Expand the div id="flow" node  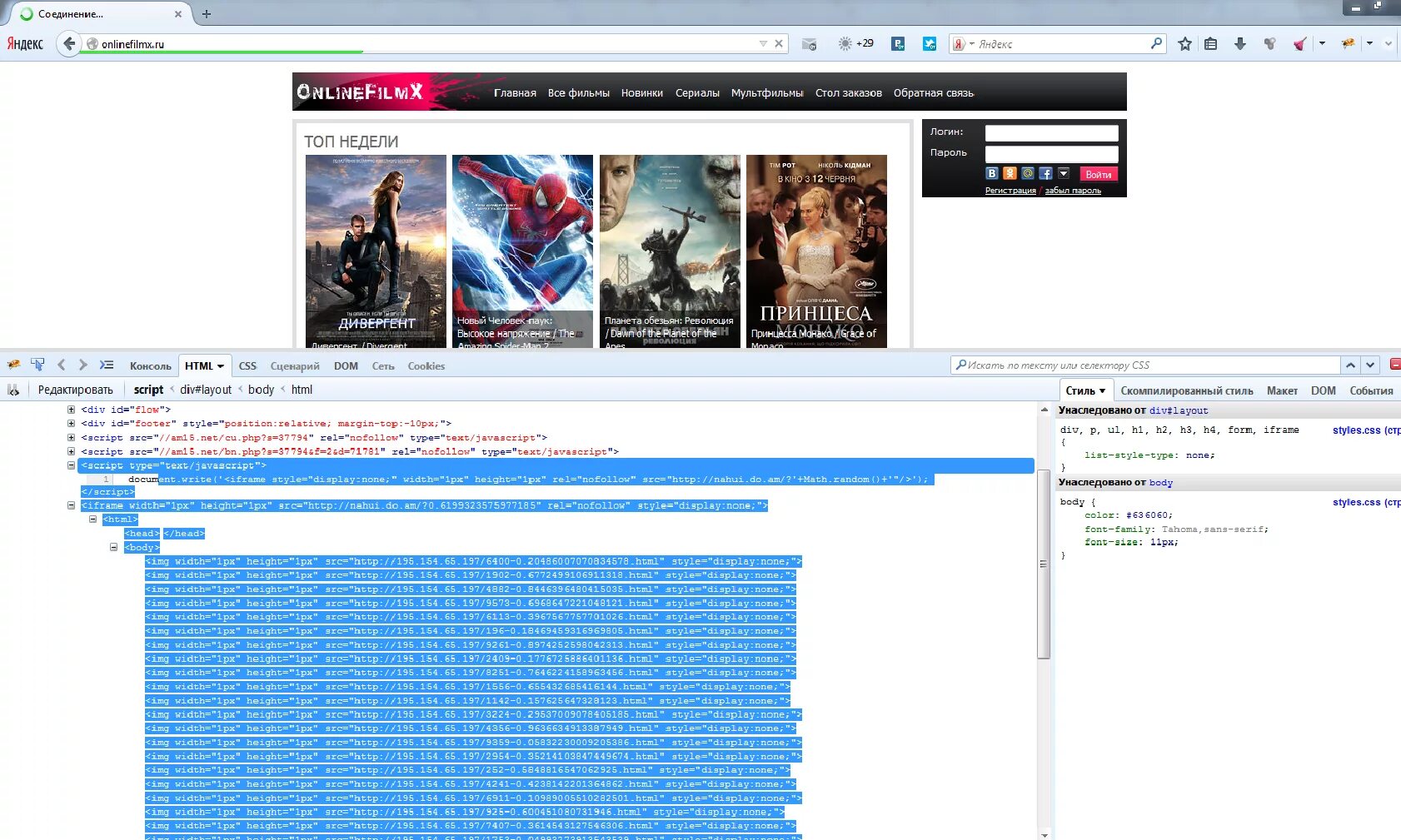tap(71, 410)
